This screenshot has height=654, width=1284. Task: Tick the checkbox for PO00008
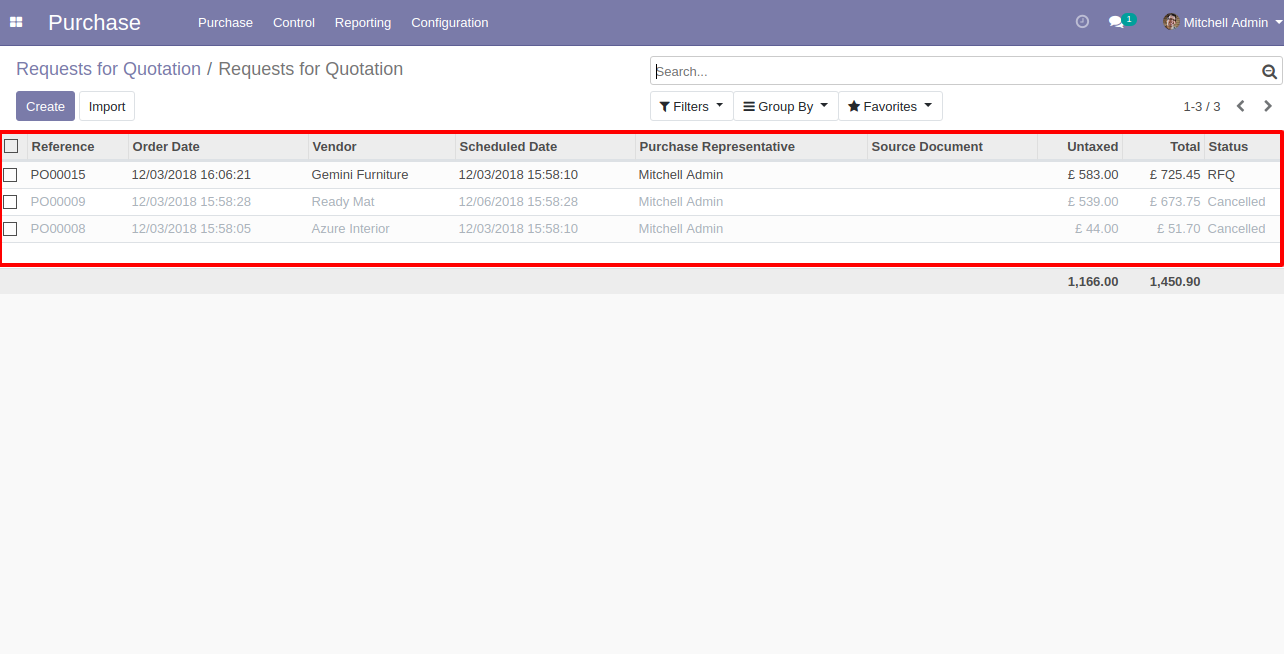tap(10, 229)
